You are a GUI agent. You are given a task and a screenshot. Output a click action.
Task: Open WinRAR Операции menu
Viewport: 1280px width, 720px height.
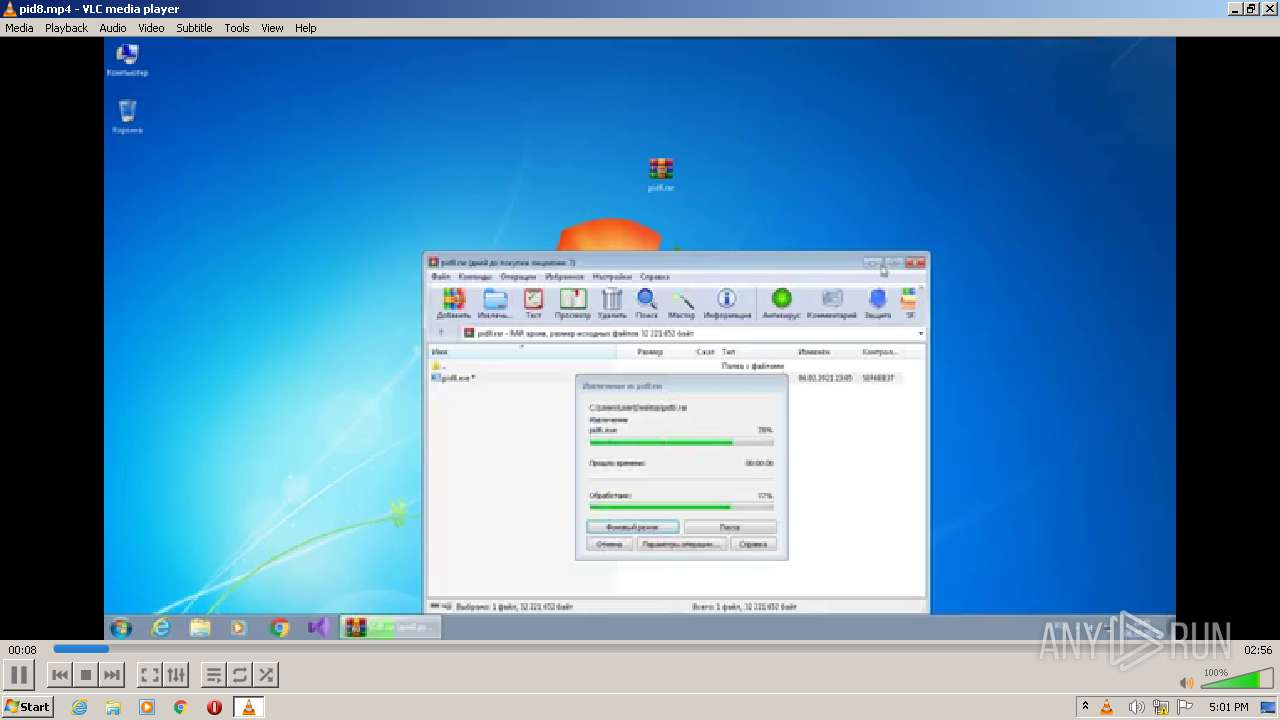(518, 277)
